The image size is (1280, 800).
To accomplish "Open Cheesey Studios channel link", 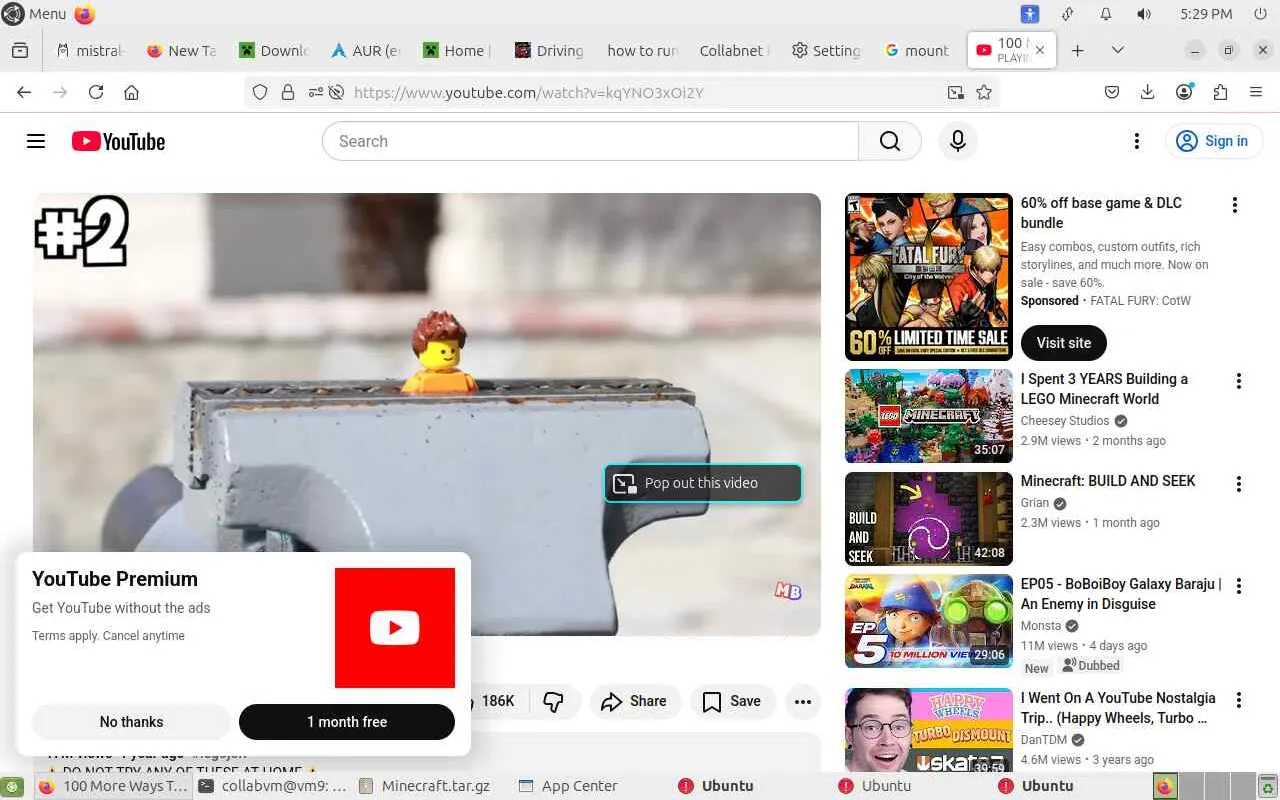I will (x=1065, y=421).
